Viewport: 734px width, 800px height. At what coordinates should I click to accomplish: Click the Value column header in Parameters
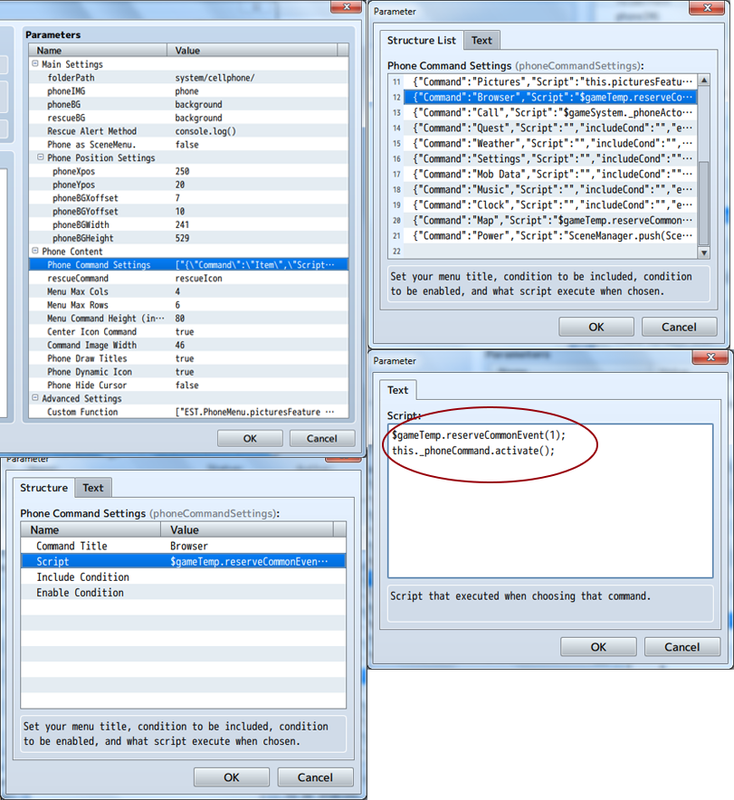click(252, 50)
